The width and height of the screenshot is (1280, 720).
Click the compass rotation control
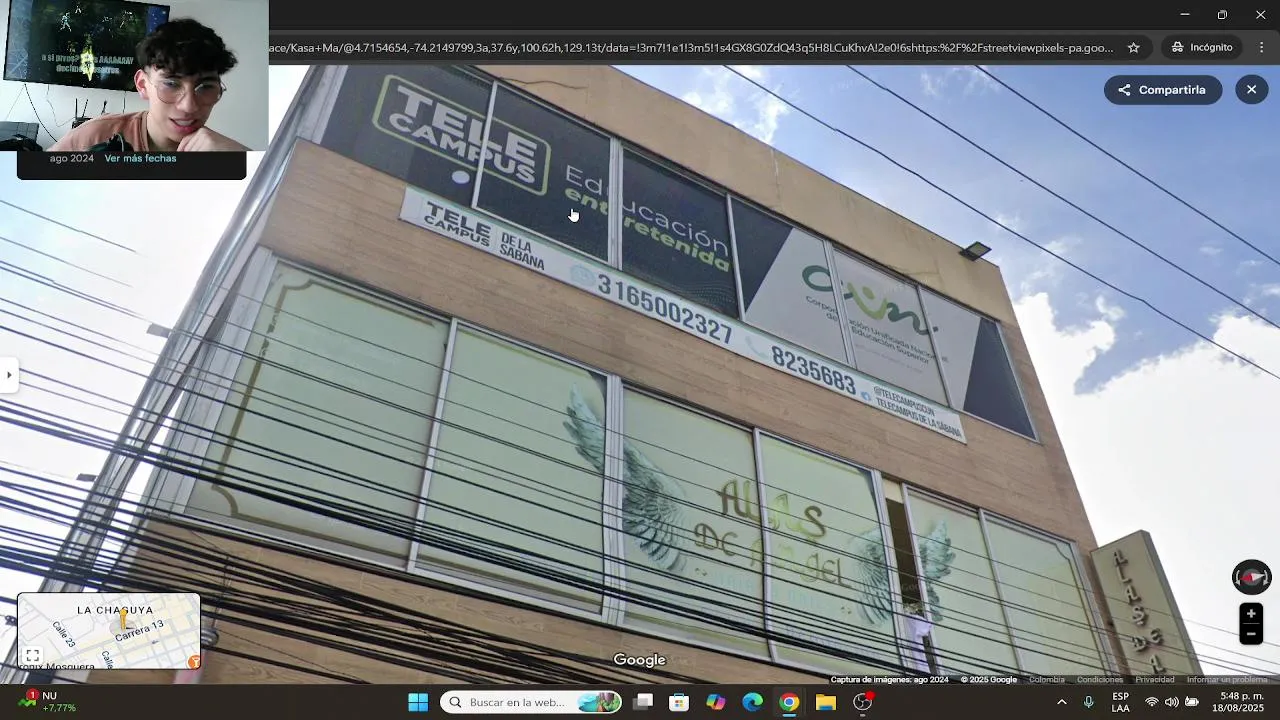click(1251, 577)
